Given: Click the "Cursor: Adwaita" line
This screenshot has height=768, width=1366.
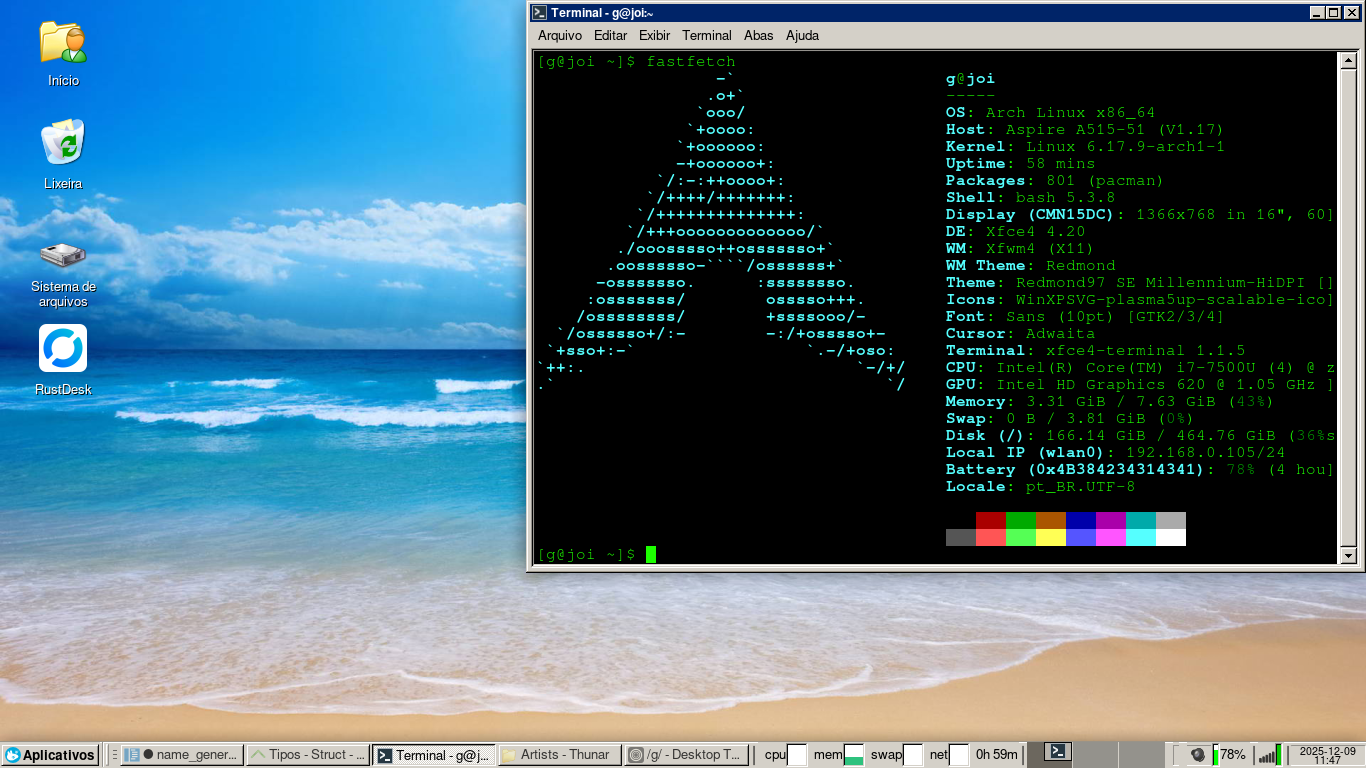Looking at the screenshot, I should [x=1021, y=334].
